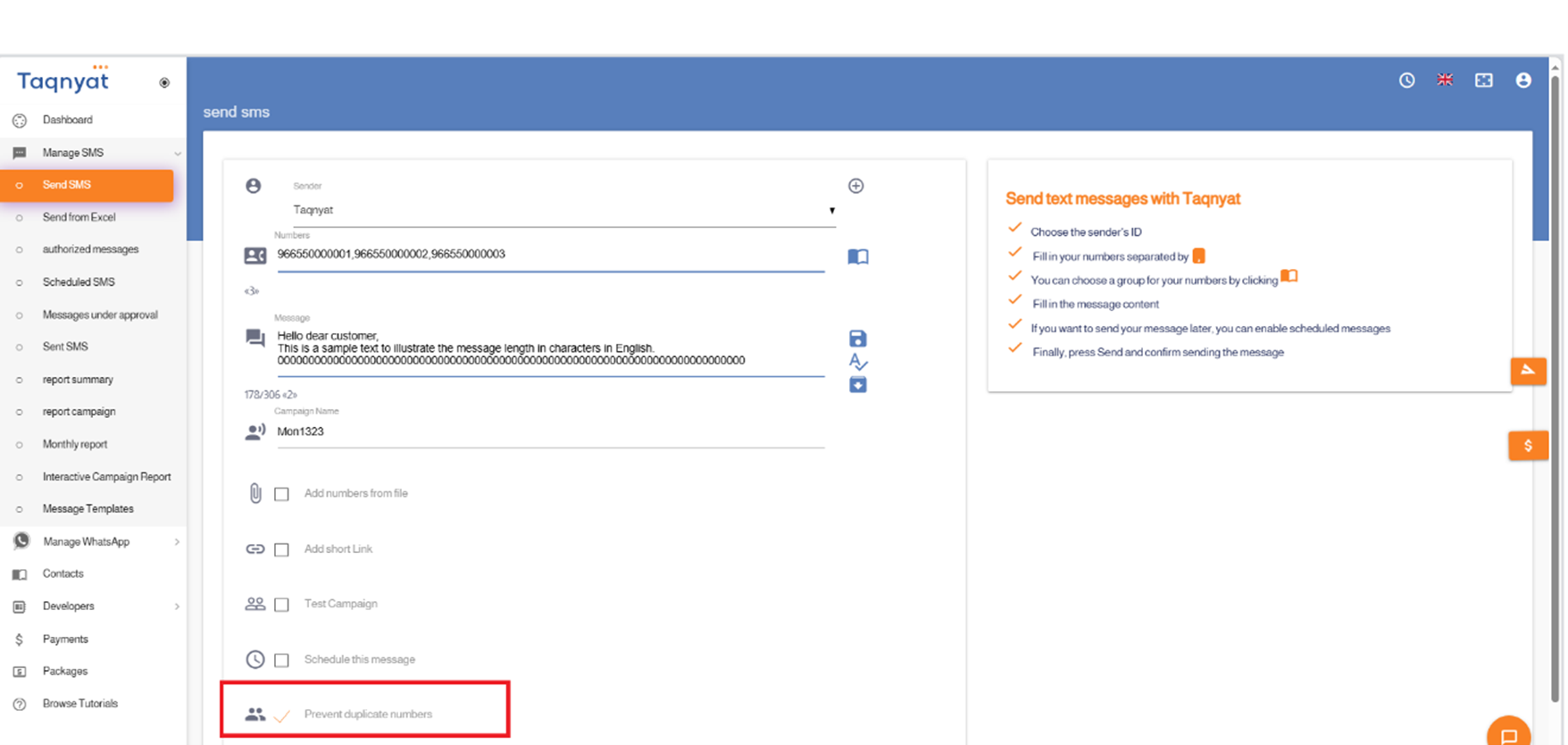Untick Prevent duplicate numbers
The width and height of the screenshot is (1568, 745).
[x=281, y=716]
